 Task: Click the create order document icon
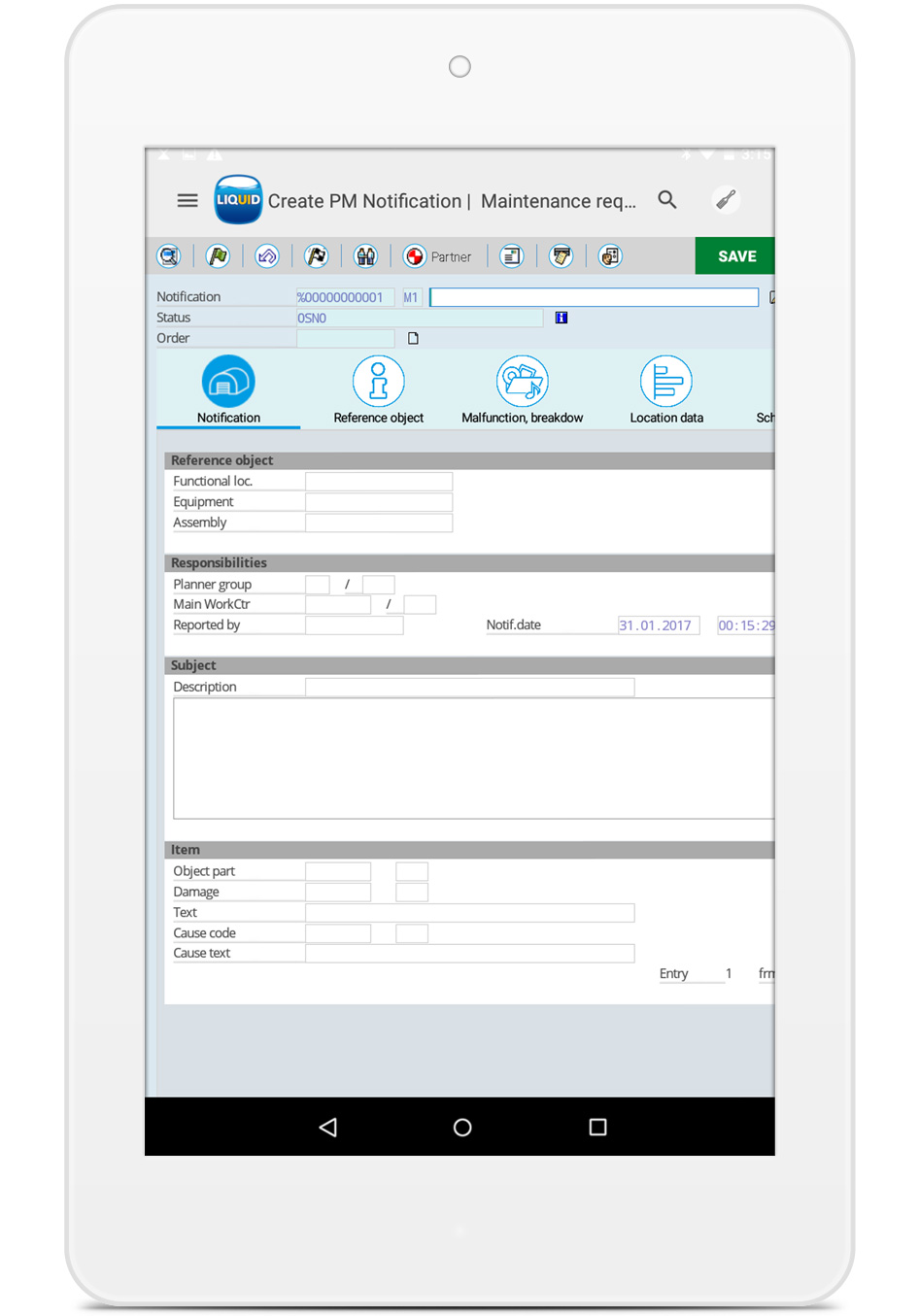tap(413, 338)
